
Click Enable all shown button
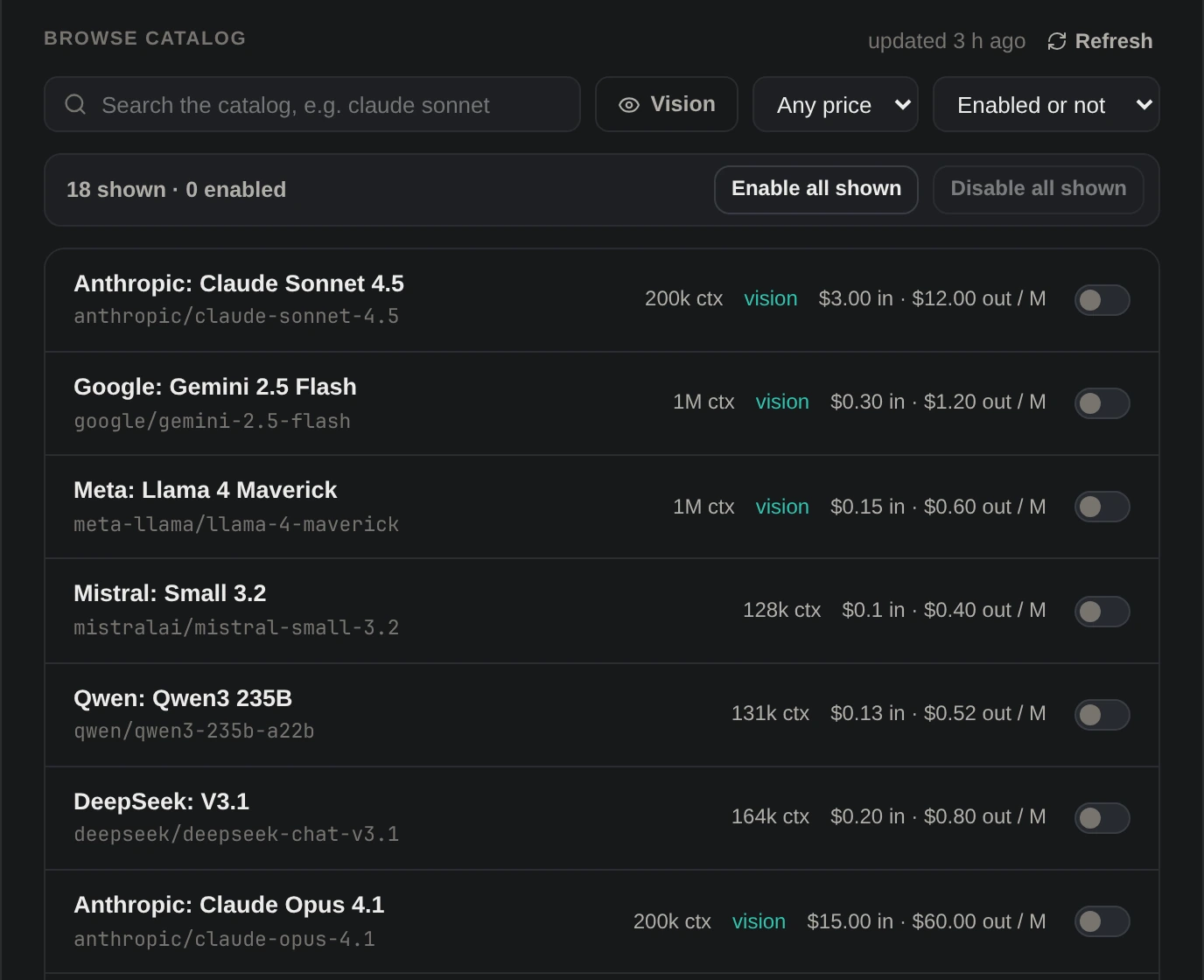(x=816, y=189)
